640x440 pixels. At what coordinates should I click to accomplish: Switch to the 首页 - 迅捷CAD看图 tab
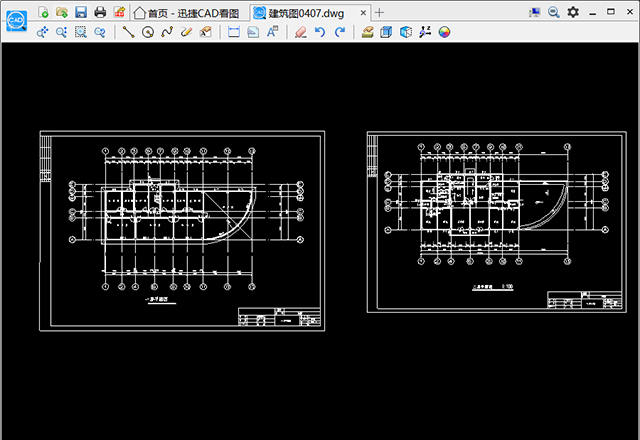[x=187, y=13]
